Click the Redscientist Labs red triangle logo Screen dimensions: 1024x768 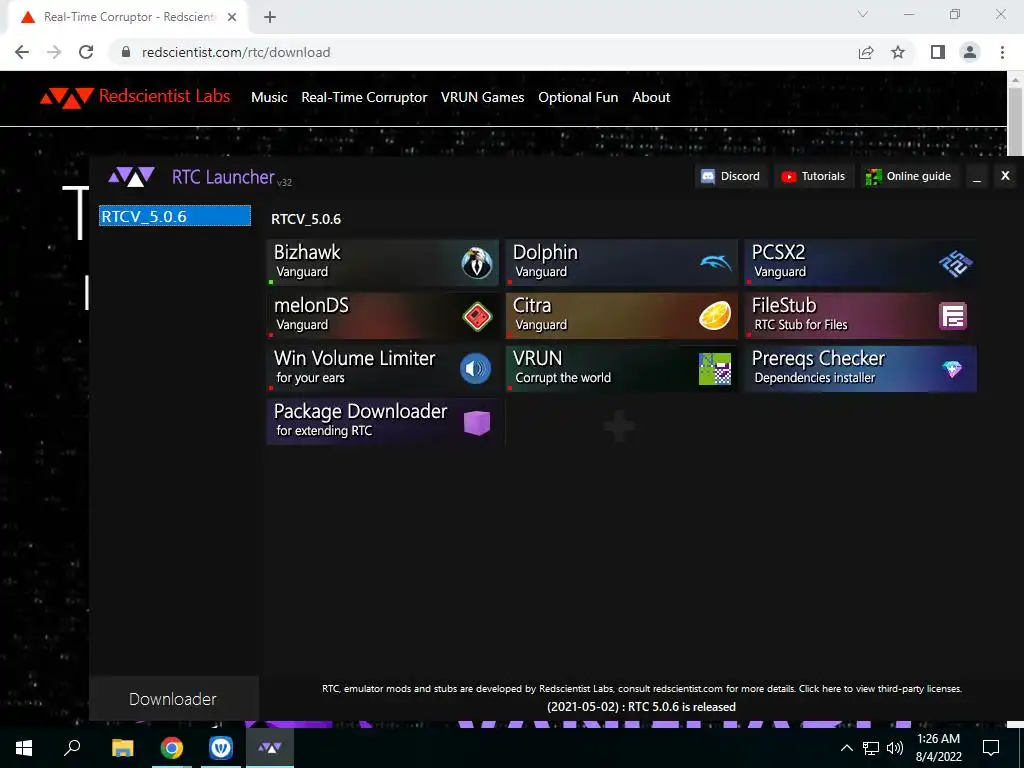pos(66,97)
